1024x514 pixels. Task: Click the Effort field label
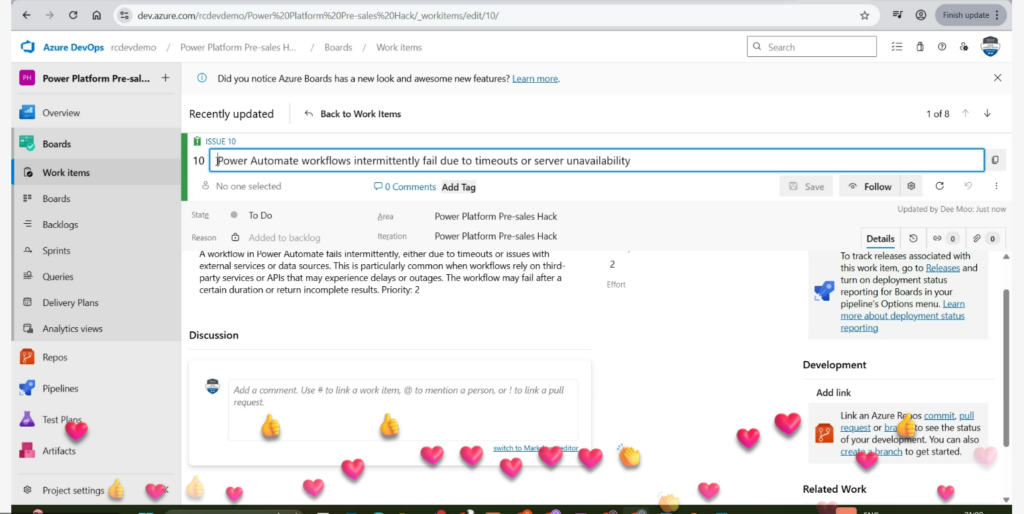(618, 284)
